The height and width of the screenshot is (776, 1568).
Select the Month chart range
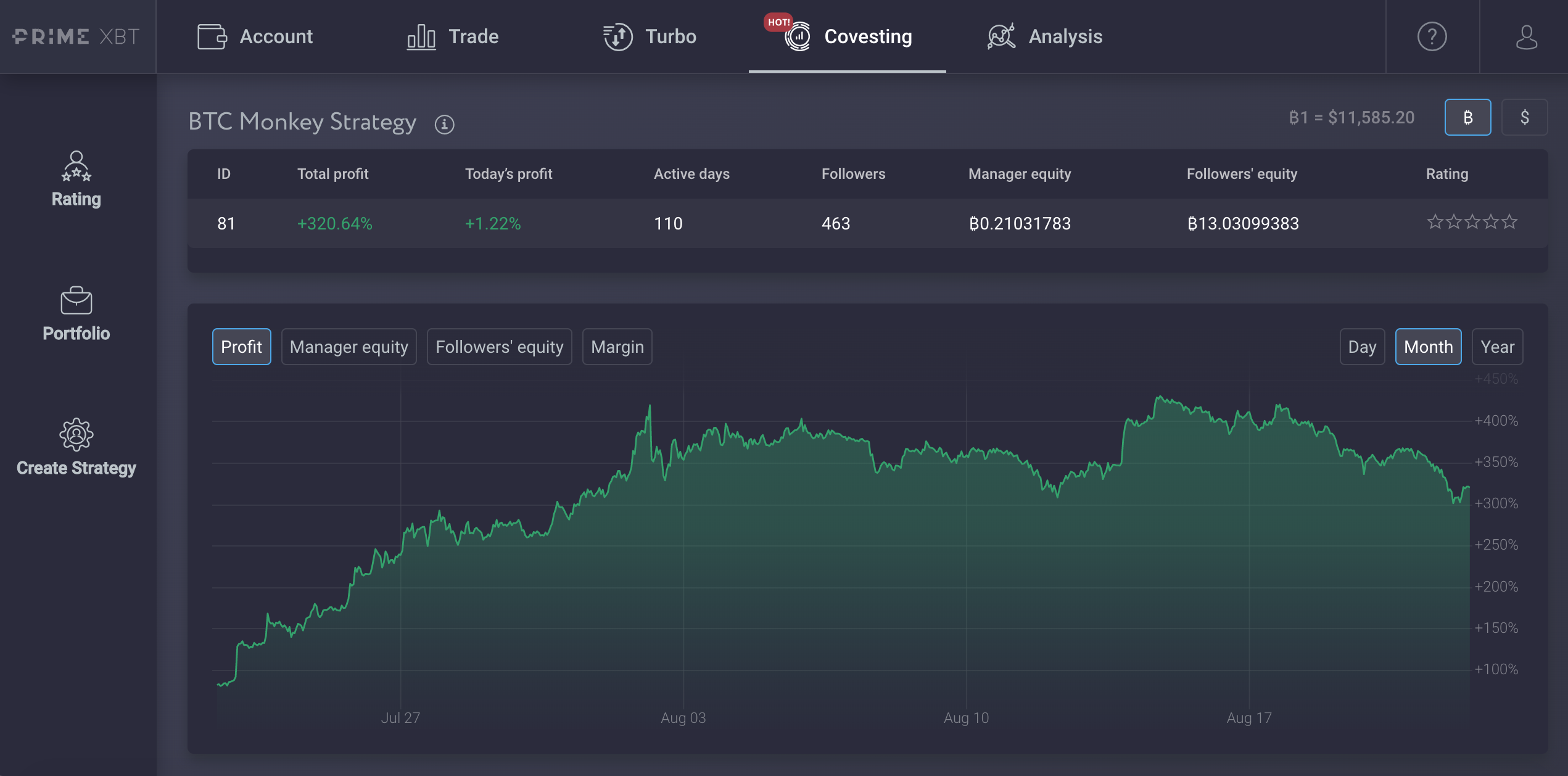coord(1428,347)
